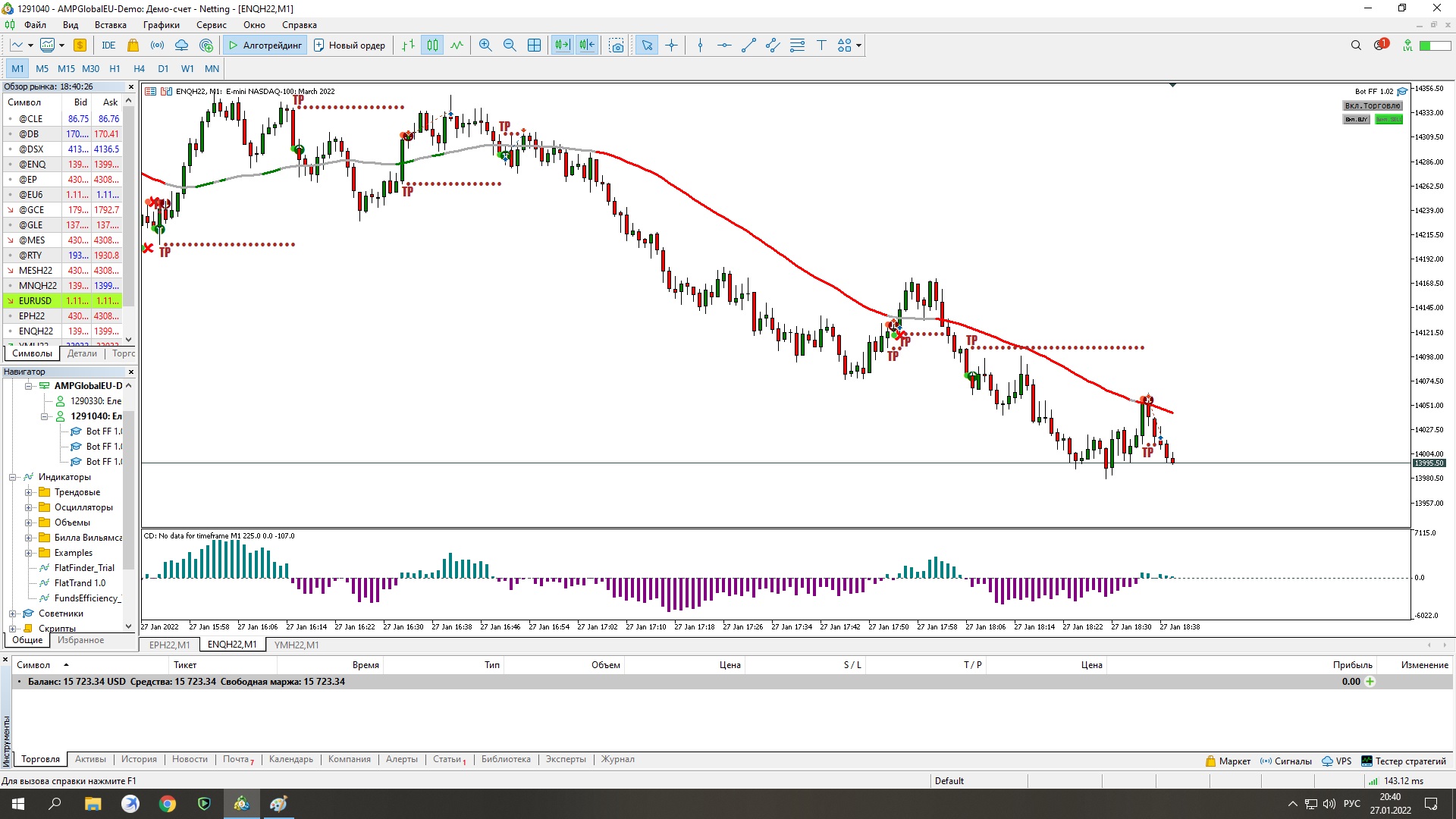The width and height of the screenshot is (1456, 819).
Task: Toggle the Алготрейдинг button
Action: point(265,45)
